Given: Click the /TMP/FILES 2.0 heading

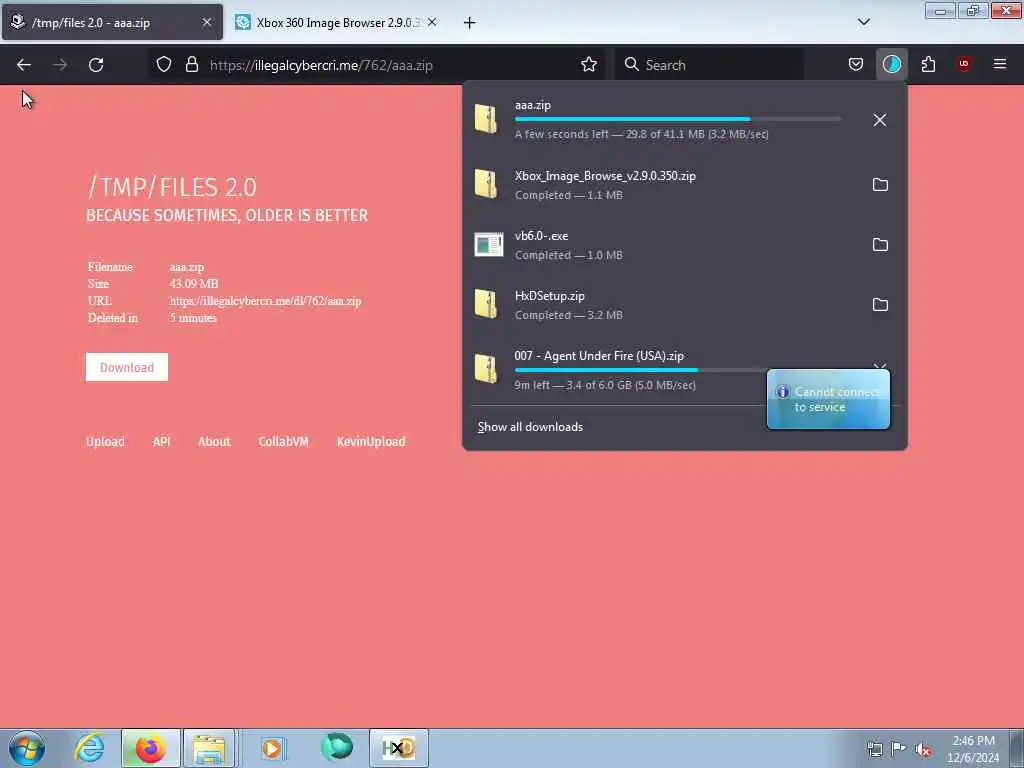Looking at the screenshot, I should click(x=172, y=187).
